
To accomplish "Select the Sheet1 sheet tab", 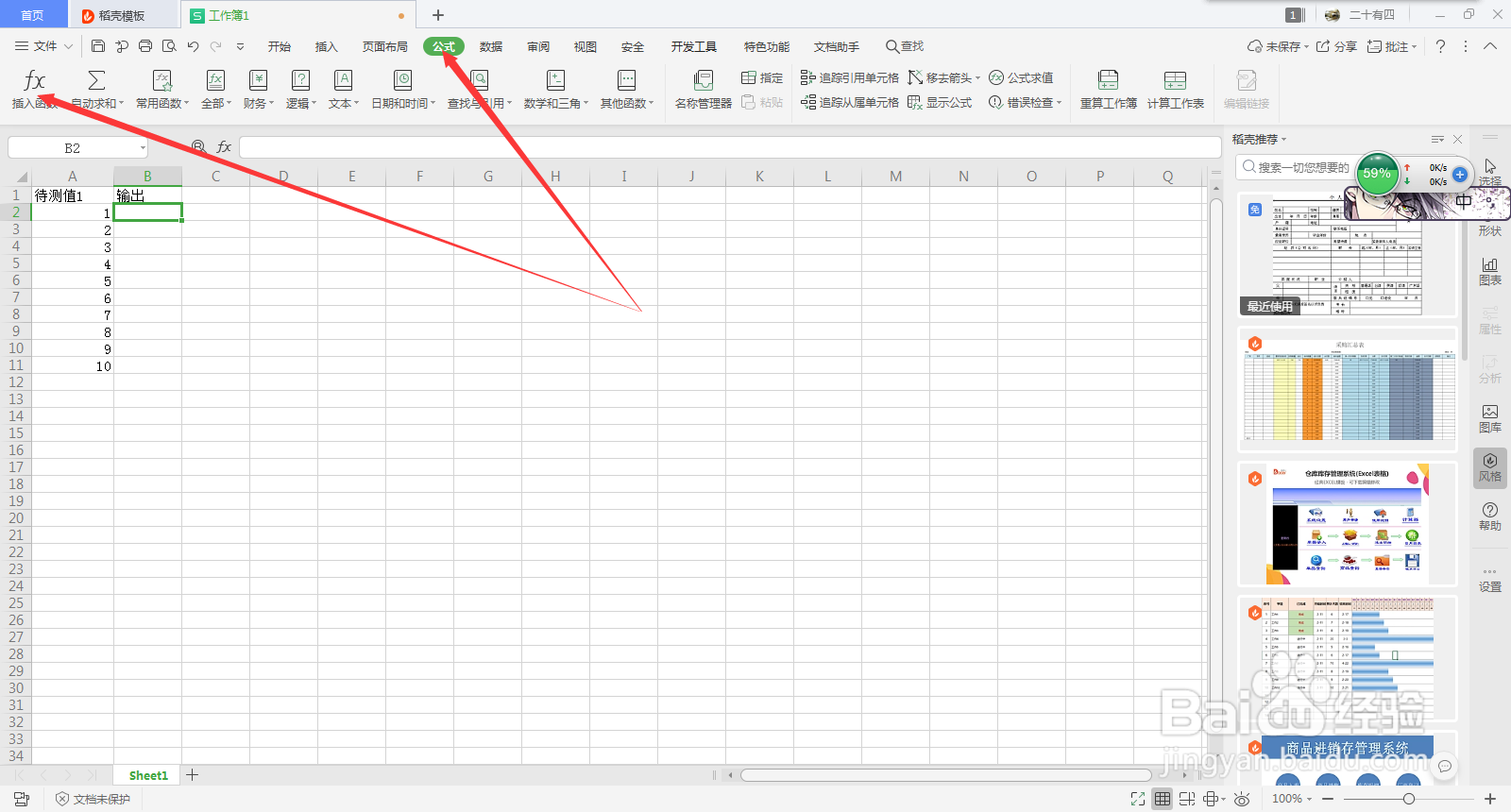I will (148, 775).
